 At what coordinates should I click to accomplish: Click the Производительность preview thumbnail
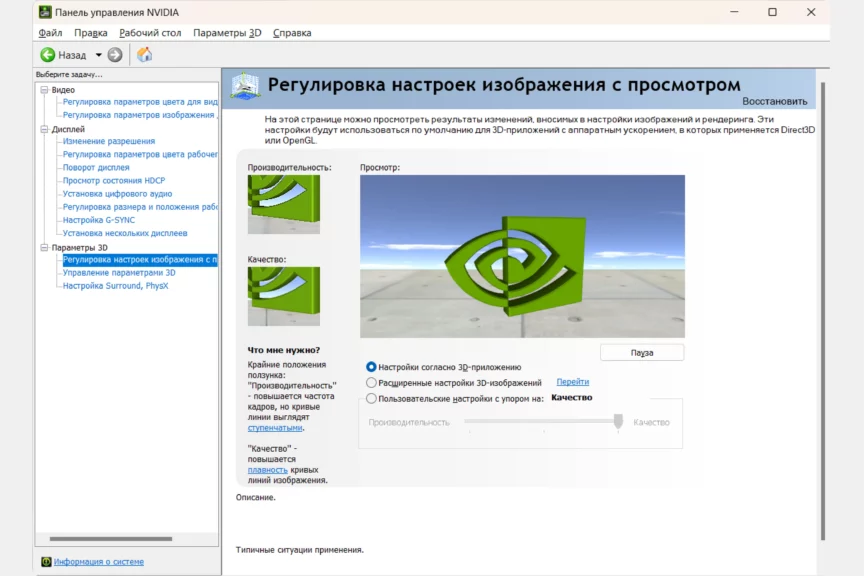pos(284,204)
